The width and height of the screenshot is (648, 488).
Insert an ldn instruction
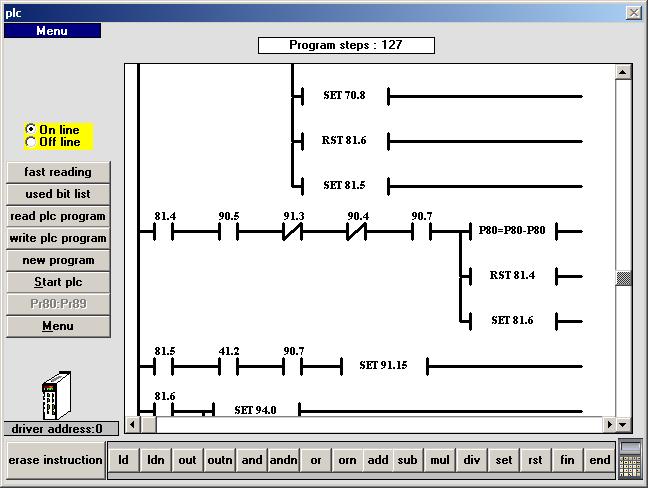tap(155, 460)
